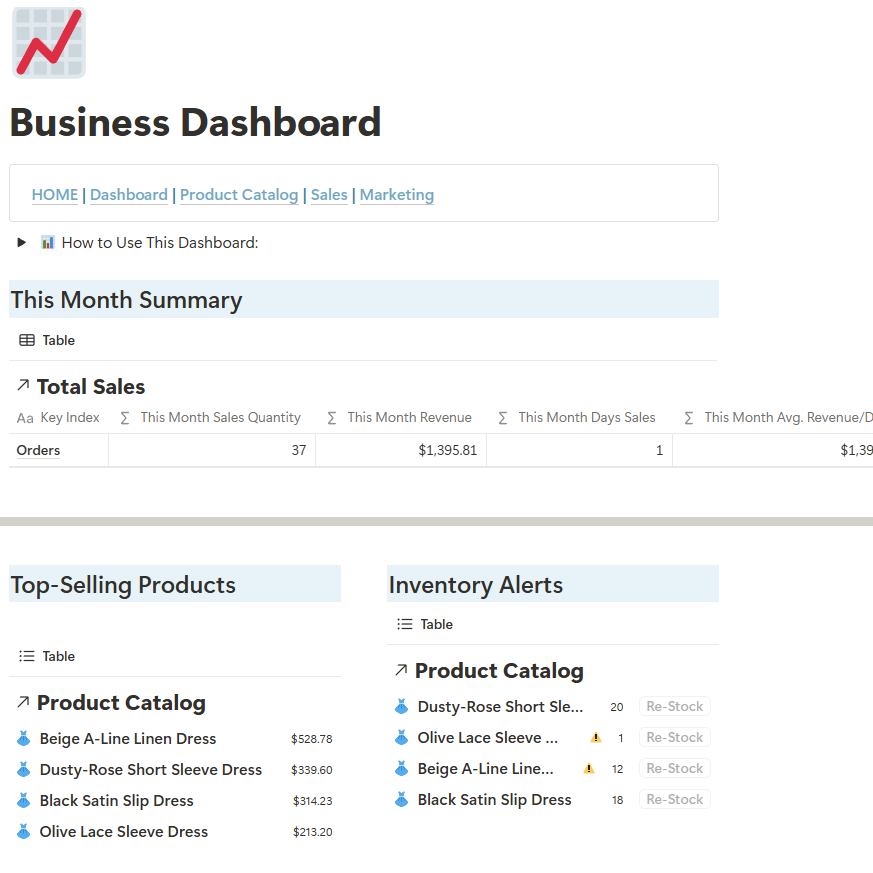Click the warning icon on the Beige A-Line Linen row
873x873 pixels.
point(589,769)
